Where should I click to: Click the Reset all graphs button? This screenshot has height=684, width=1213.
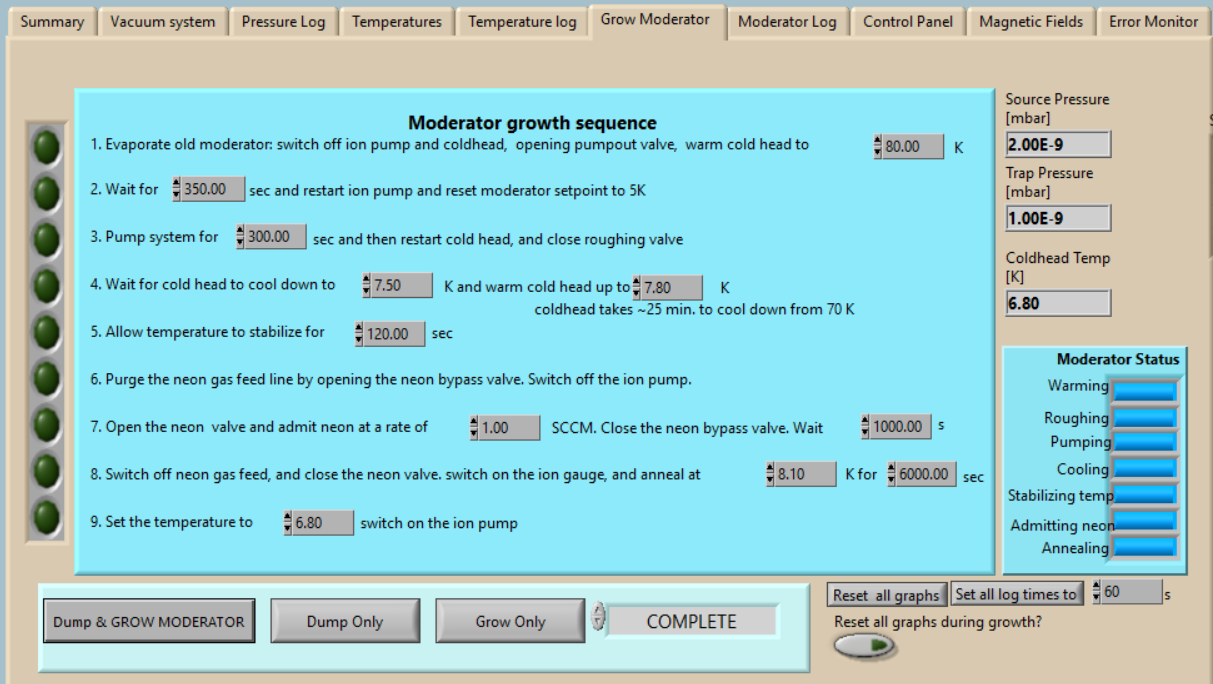887,595
